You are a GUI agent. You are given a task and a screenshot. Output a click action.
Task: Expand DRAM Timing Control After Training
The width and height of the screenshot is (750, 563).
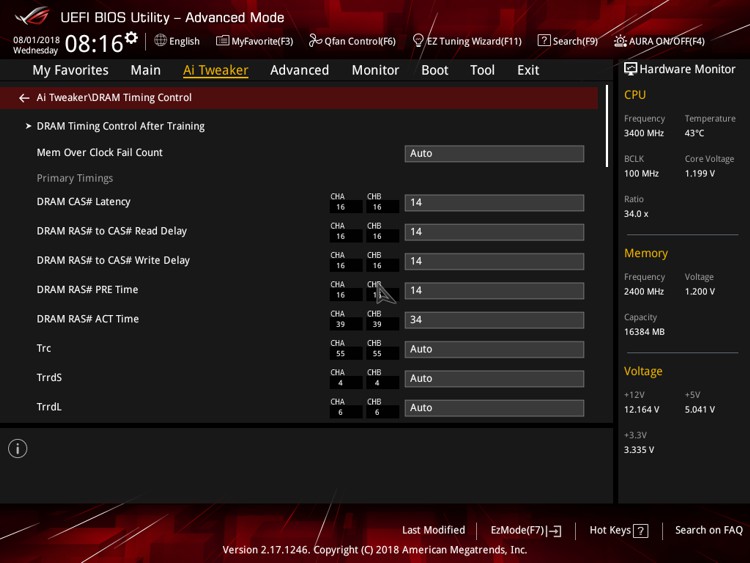pos(121,126)
